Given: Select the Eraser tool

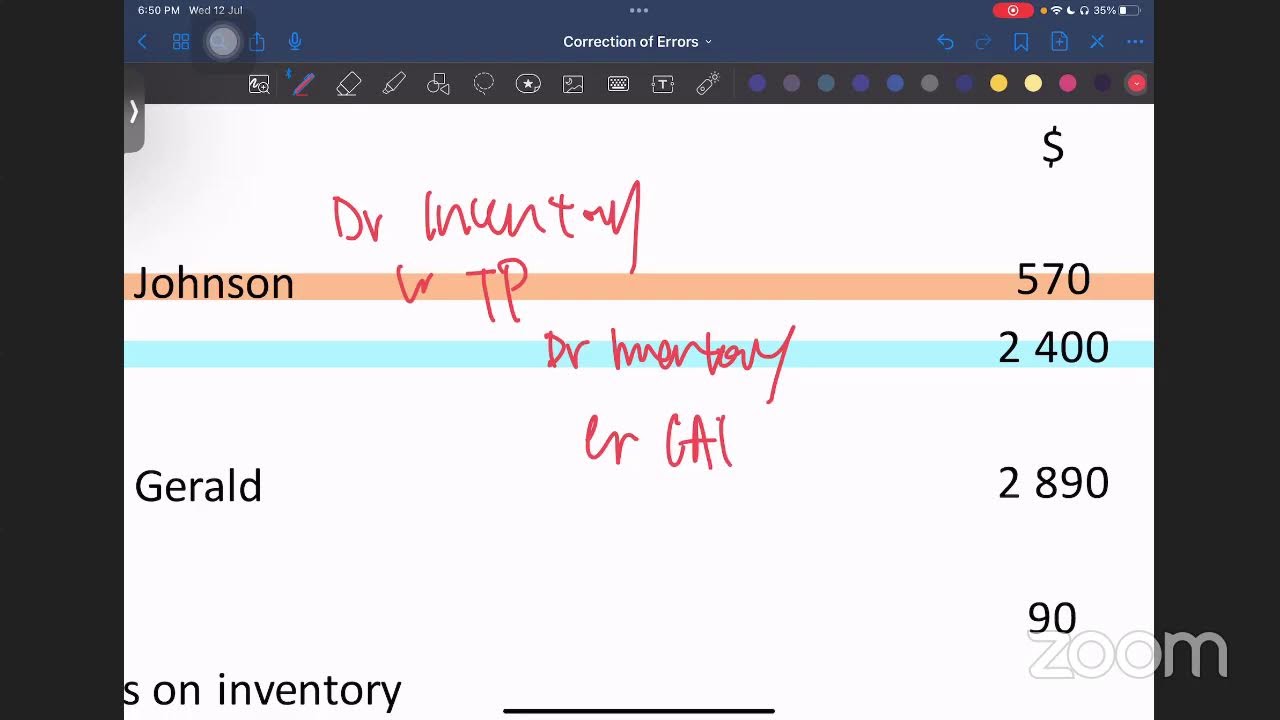Looking at the screenshot, I should 348,84.
